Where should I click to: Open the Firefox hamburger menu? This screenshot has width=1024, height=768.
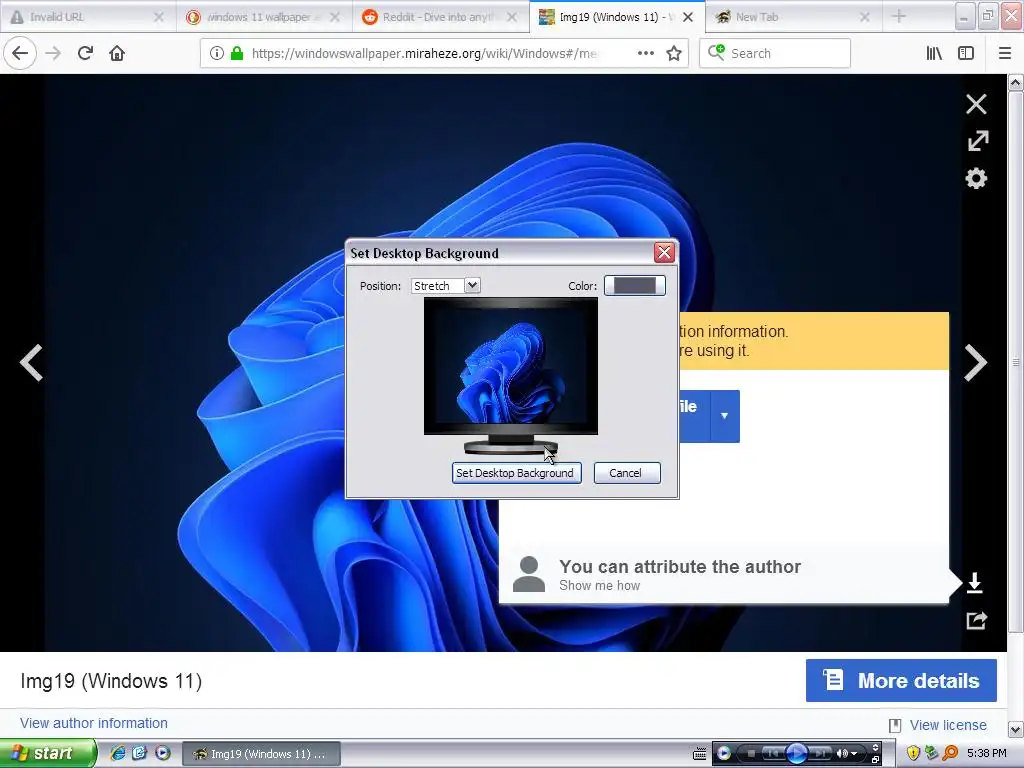coord(1005,53)
